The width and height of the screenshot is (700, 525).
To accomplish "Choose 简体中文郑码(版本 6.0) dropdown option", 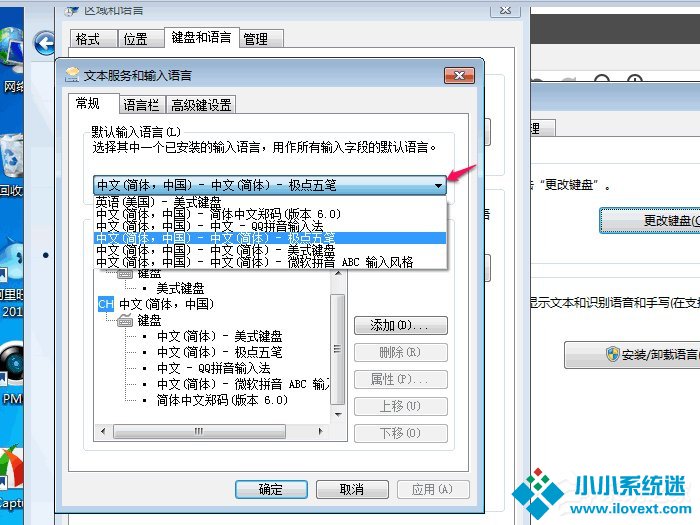I will coord(270,214).
